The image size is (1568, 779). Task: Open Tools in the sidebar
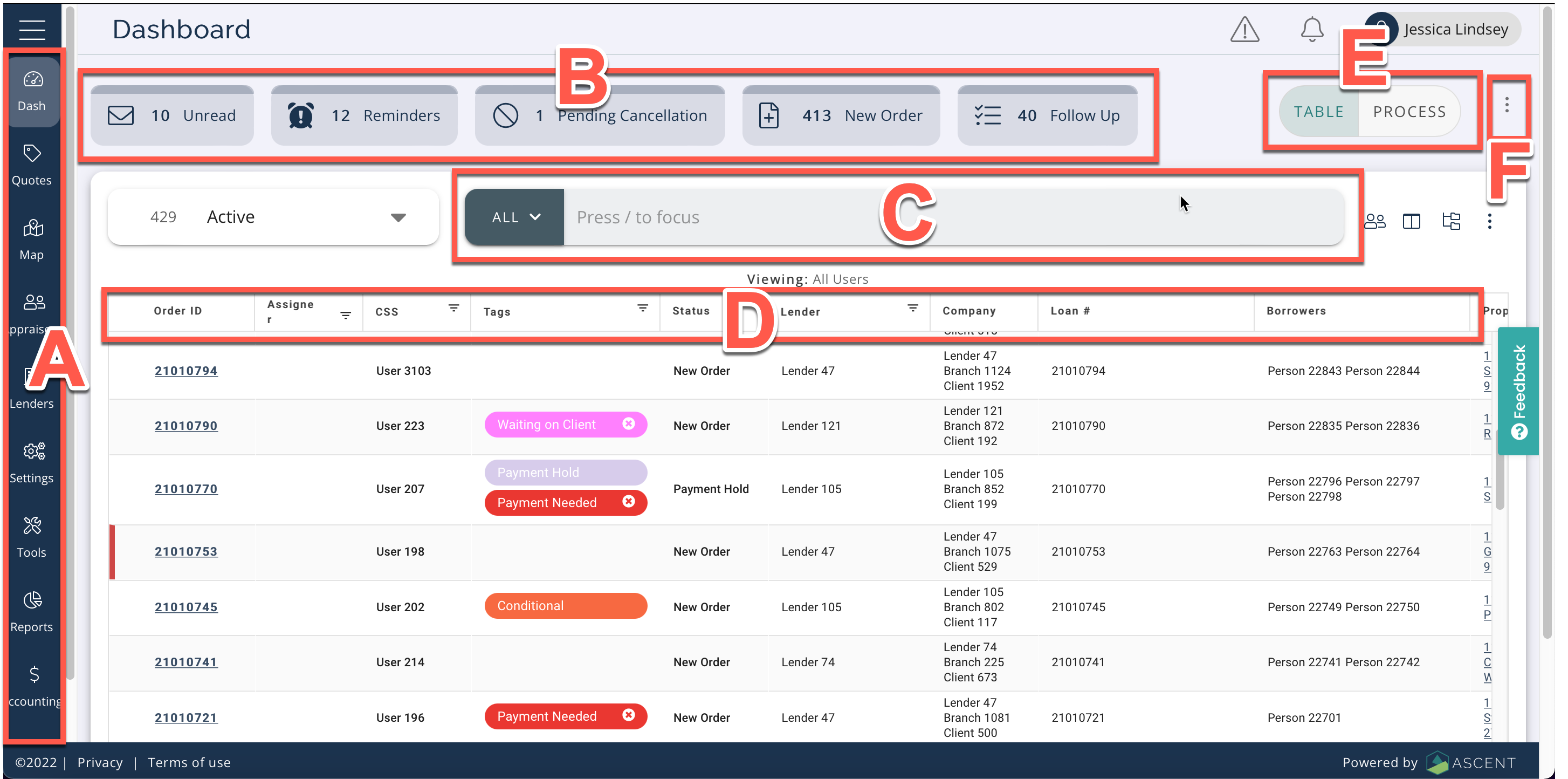click(32, 537)
